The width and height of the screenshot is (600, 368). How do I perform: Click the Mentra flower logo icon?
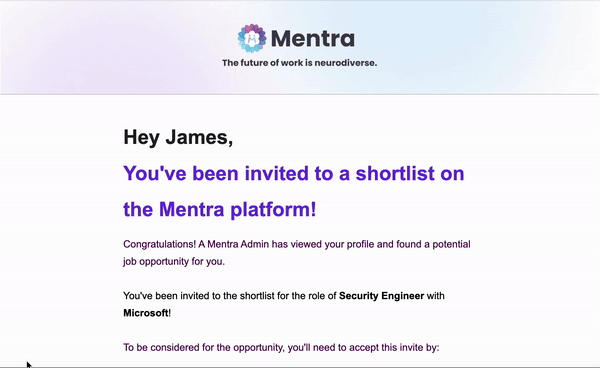252,38
